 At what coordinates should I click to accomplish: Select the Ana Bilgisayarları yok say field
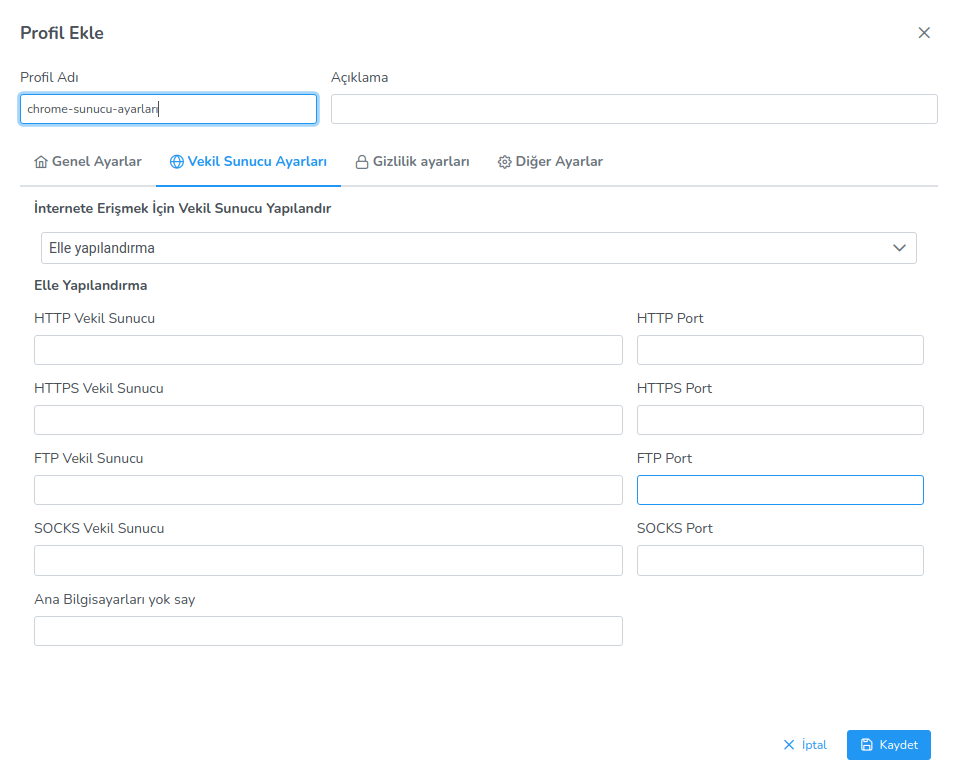328,631
